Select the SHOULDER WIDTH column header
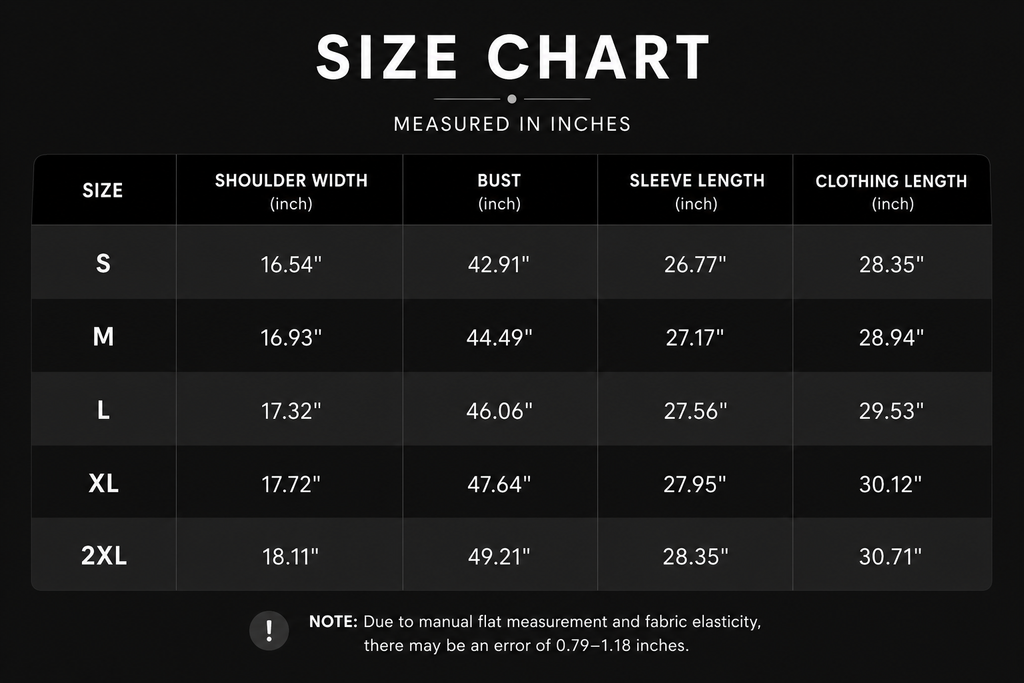This screenshot has height=683, width=1024. tap(291, 191)
